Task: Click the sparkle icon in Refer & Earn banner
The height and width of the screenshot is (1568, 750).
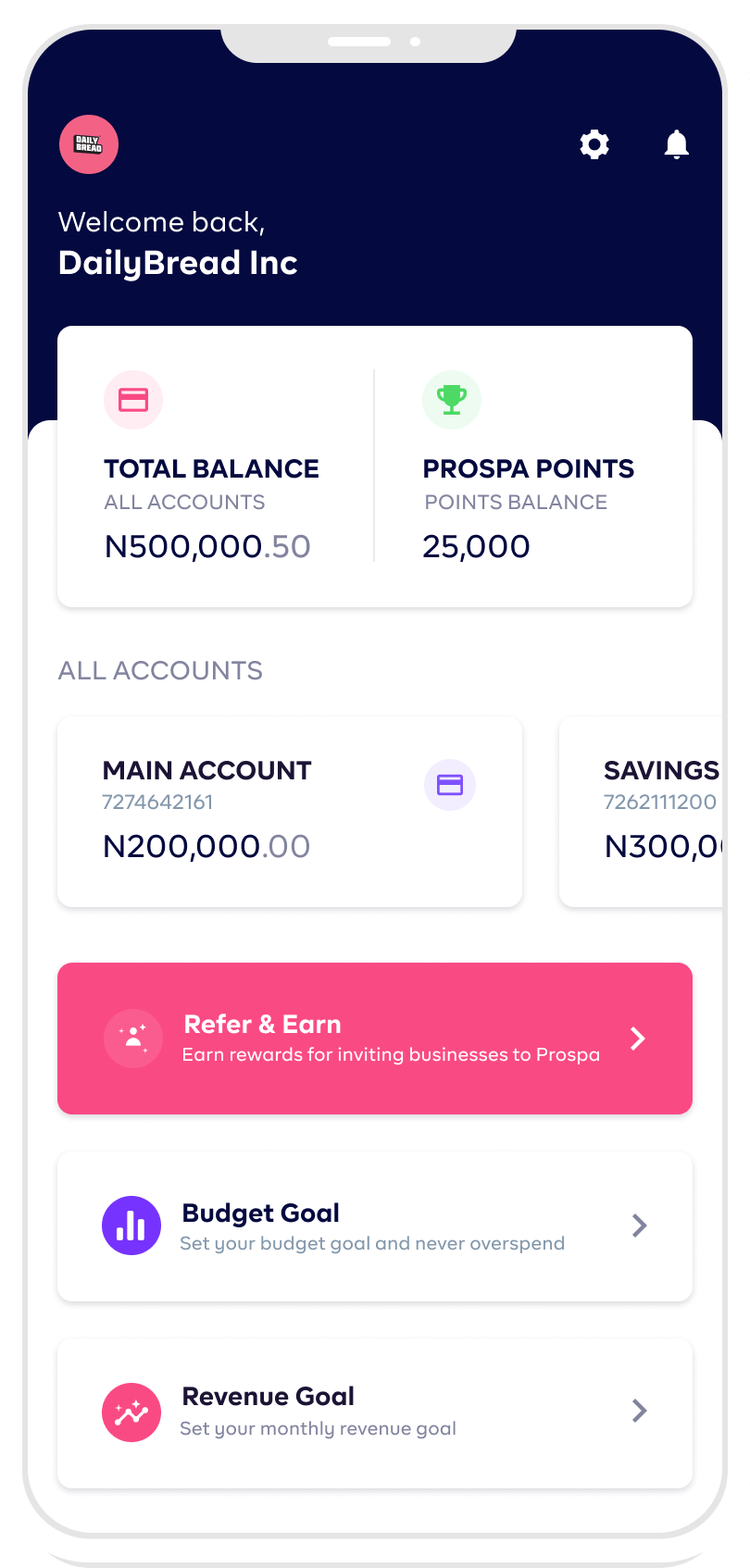Action: [x=132, y=1038]
